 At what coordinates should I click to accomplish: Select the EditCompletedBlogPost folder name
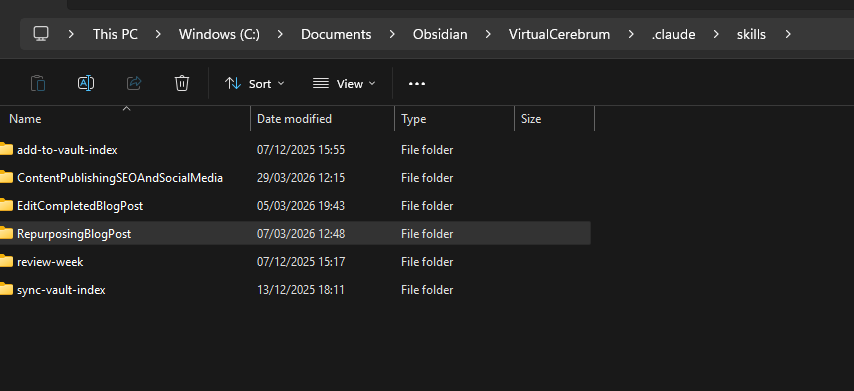pyautogui.click(x=80, y=206)
